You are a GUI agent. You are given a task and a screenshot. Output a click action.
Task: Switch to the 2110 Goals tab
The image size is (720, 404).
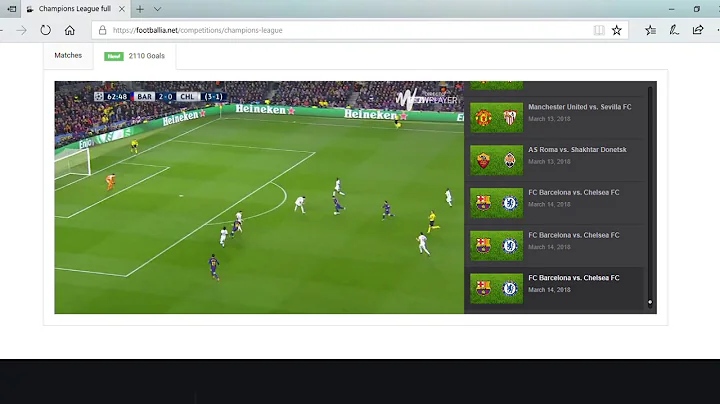click(135, 56)
